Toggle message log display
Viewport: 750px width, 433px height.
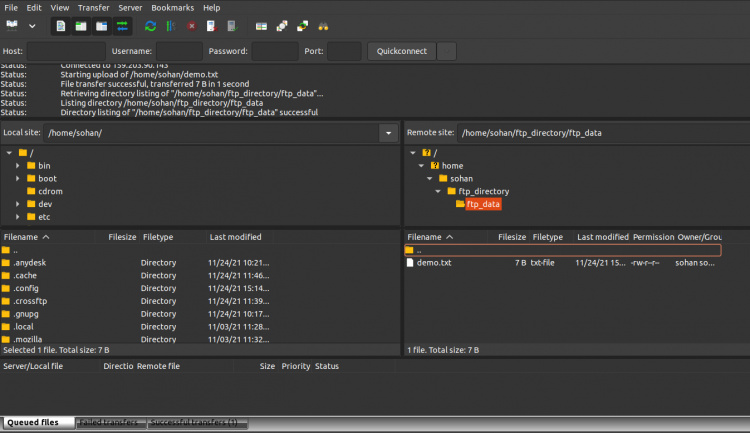(x=60, y=26)
